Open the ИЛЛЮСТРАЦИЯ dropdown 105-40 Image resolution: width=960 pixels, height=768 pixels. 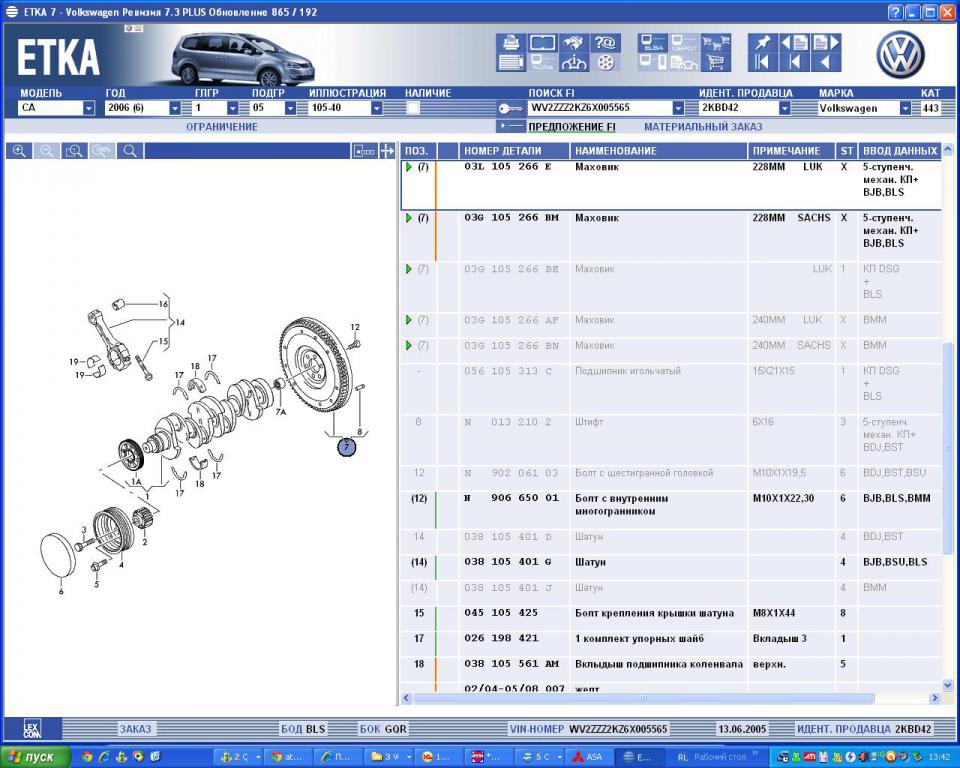click(x=377, y=108)
